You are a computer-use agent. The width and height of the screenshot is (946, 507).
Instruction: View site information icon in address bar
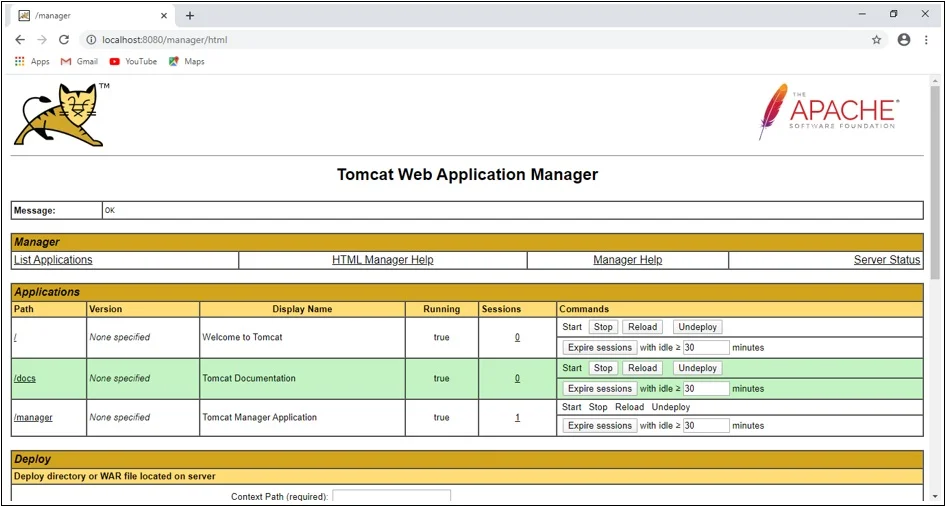[x=91, y=40]
